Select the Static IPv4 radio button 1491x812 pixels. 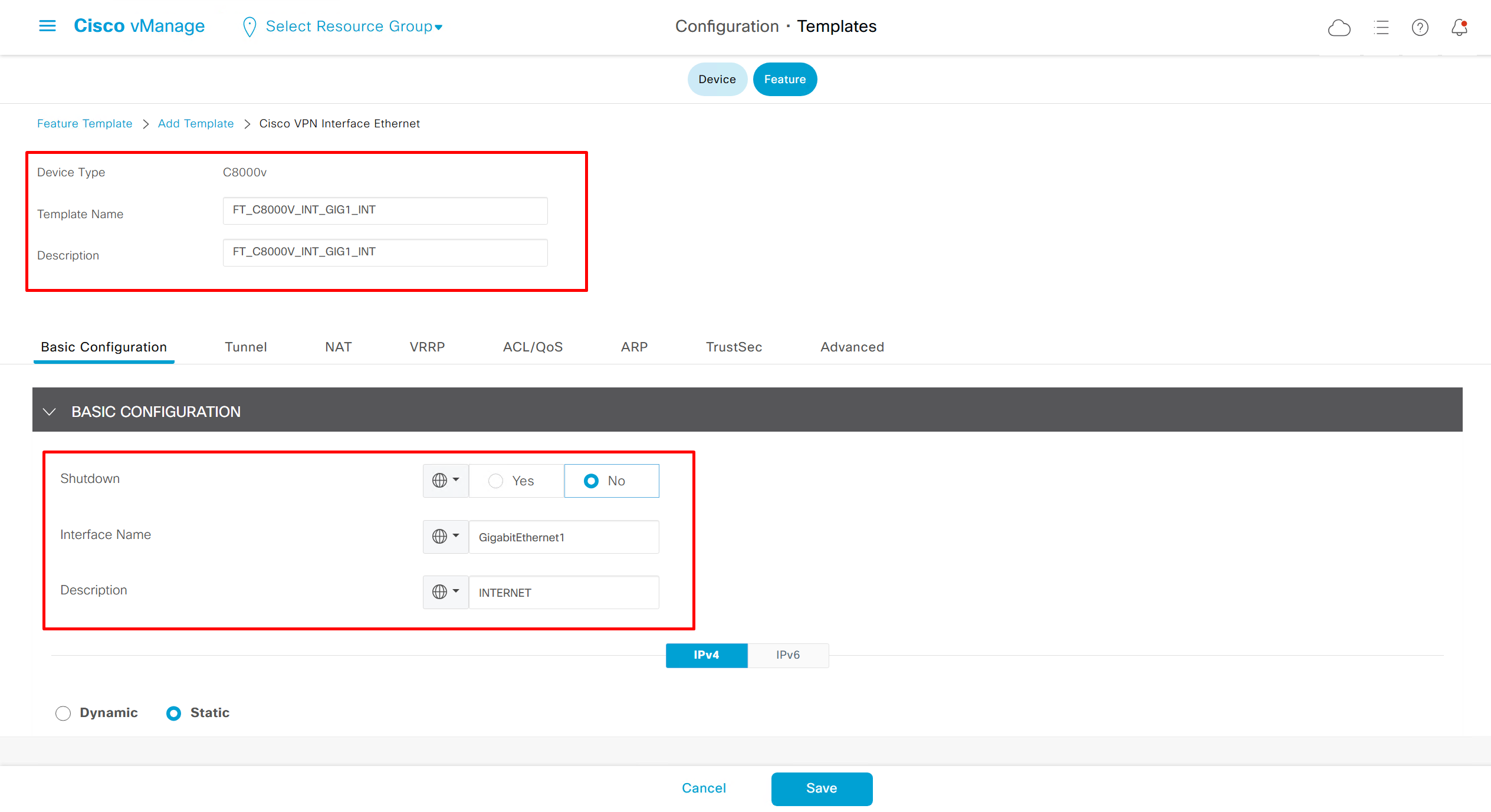[174, 714]
